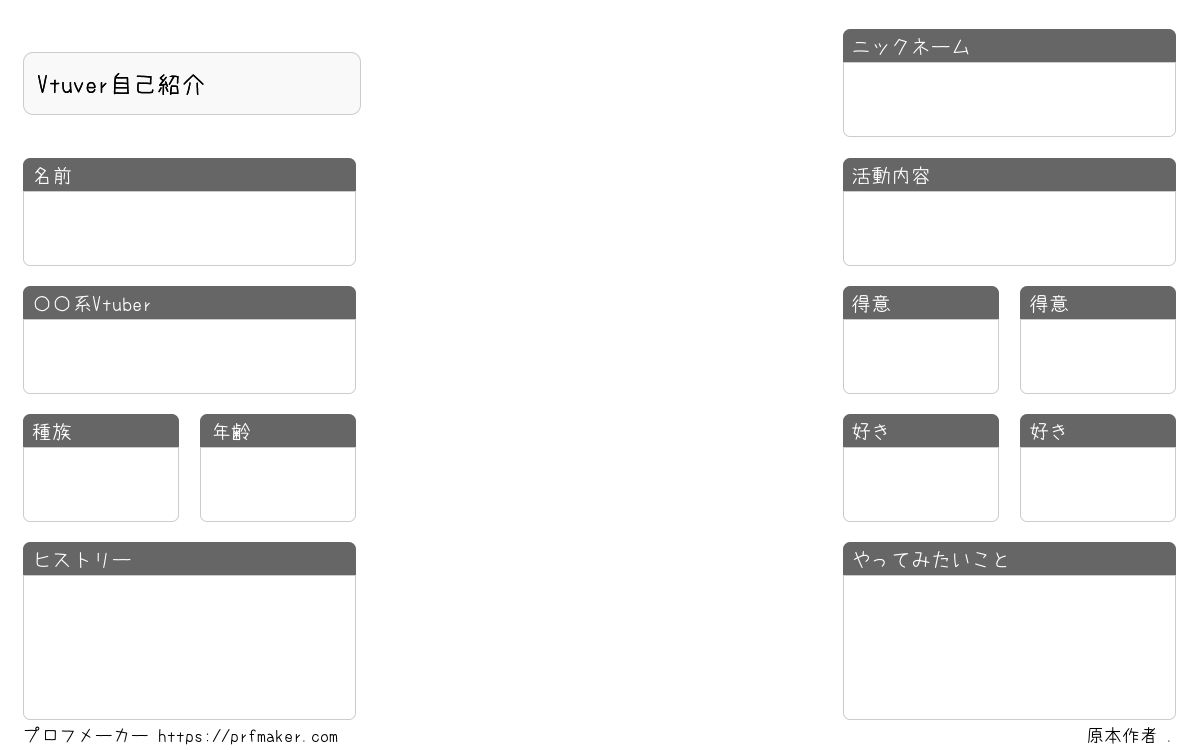
Task: Click the 年齢 field box
Action: (x=278, y=484)
